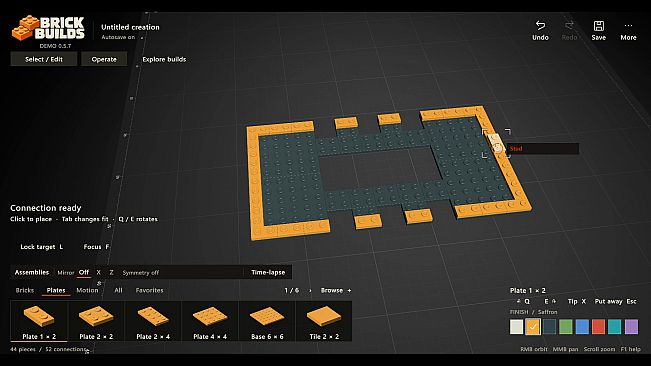Open the Assemblies panel
651x366 pixels.
32,272
